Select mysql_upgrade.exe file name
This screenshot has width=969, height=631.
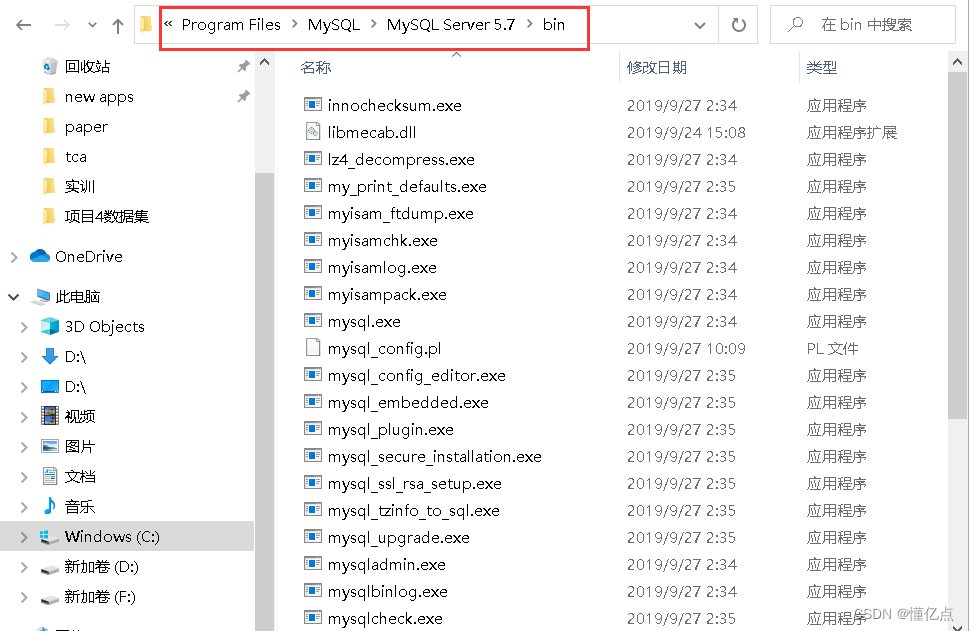[399, 538]
